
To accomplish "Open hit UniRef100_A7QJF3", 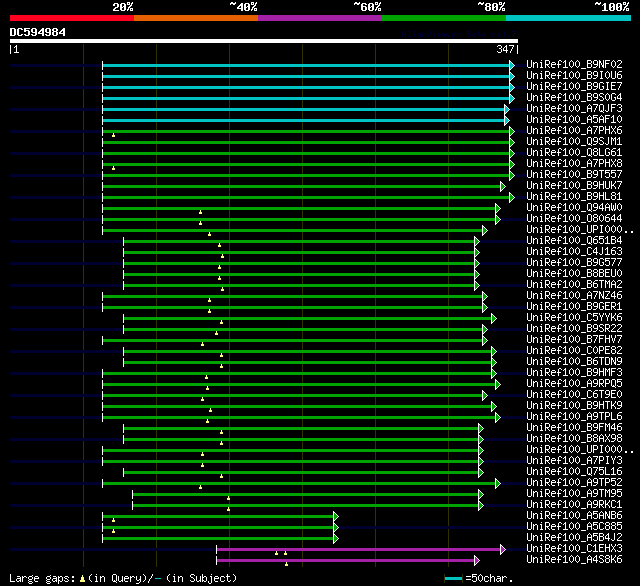I will (x=574, y=109).
